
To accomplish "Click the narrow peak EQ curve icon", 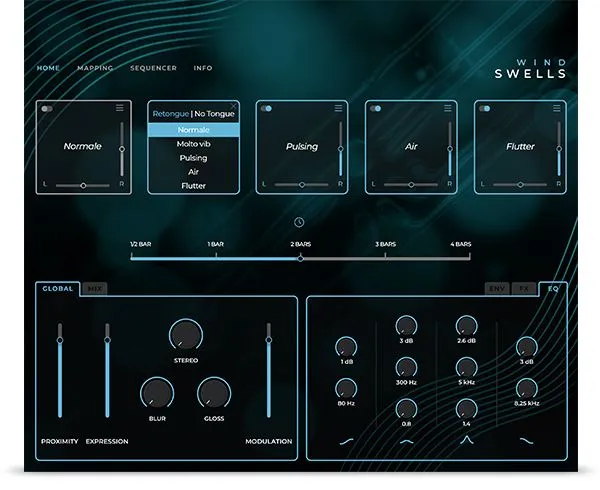I will (x=465, y=439).
